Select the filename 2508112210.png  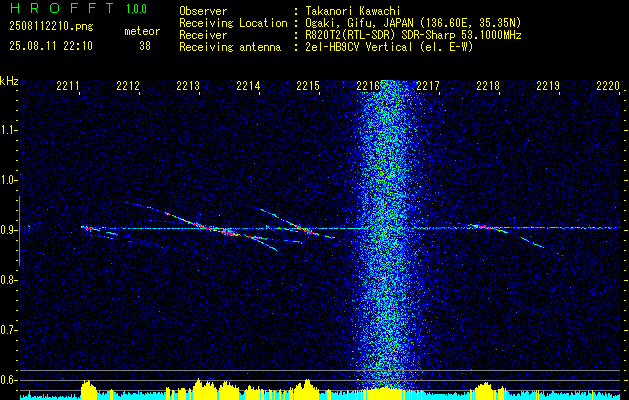coord(51,26)
